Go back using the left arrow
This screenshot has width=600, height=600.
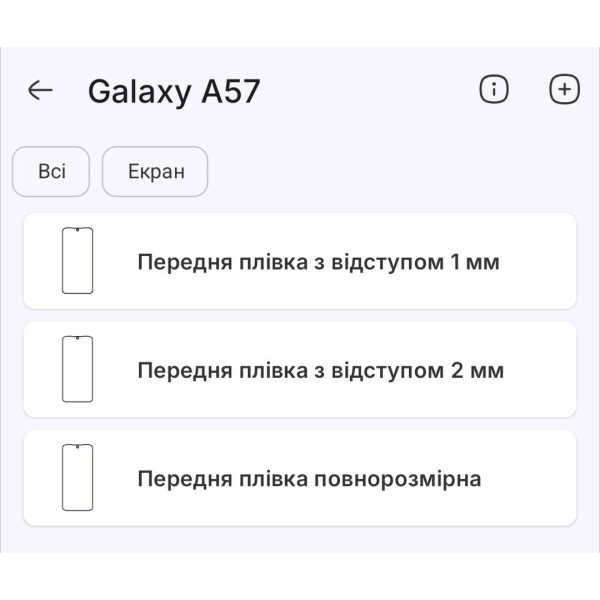[x=40, y=91]
